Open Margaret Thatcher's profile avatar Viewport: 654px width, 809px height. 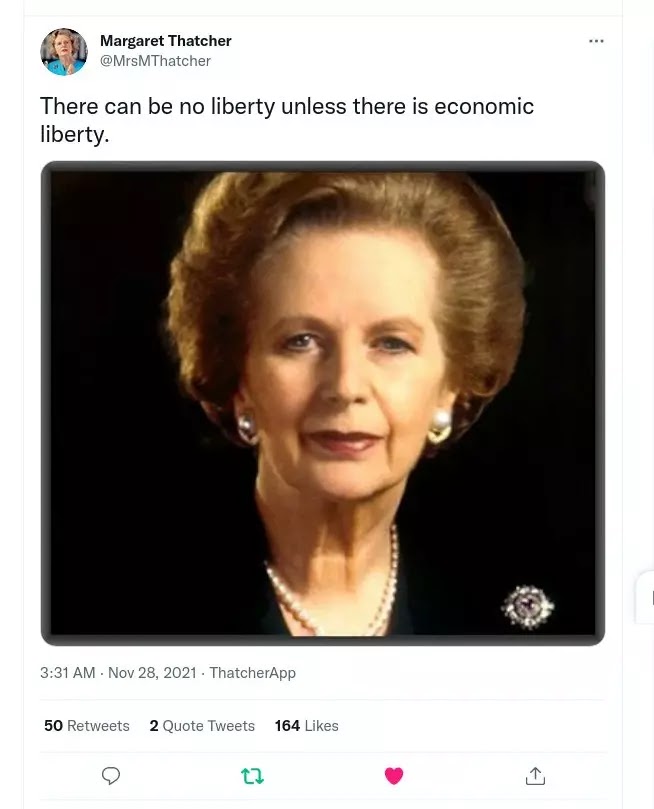pos(64,52)
